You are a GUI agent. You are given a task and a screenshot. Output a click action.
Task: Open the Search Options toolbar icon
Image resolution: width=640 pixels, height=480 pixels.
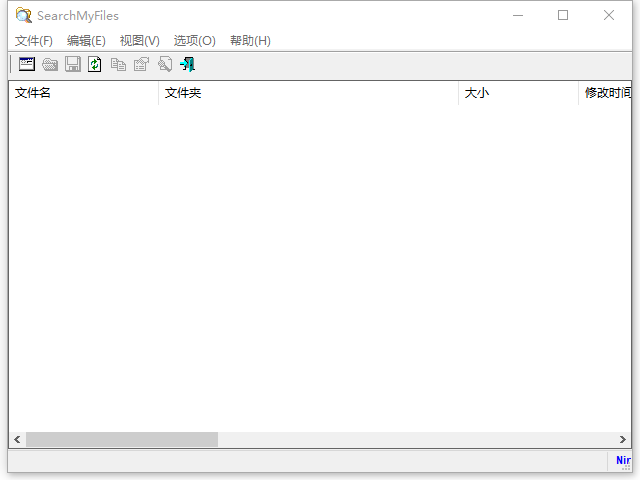click(27, 64)
